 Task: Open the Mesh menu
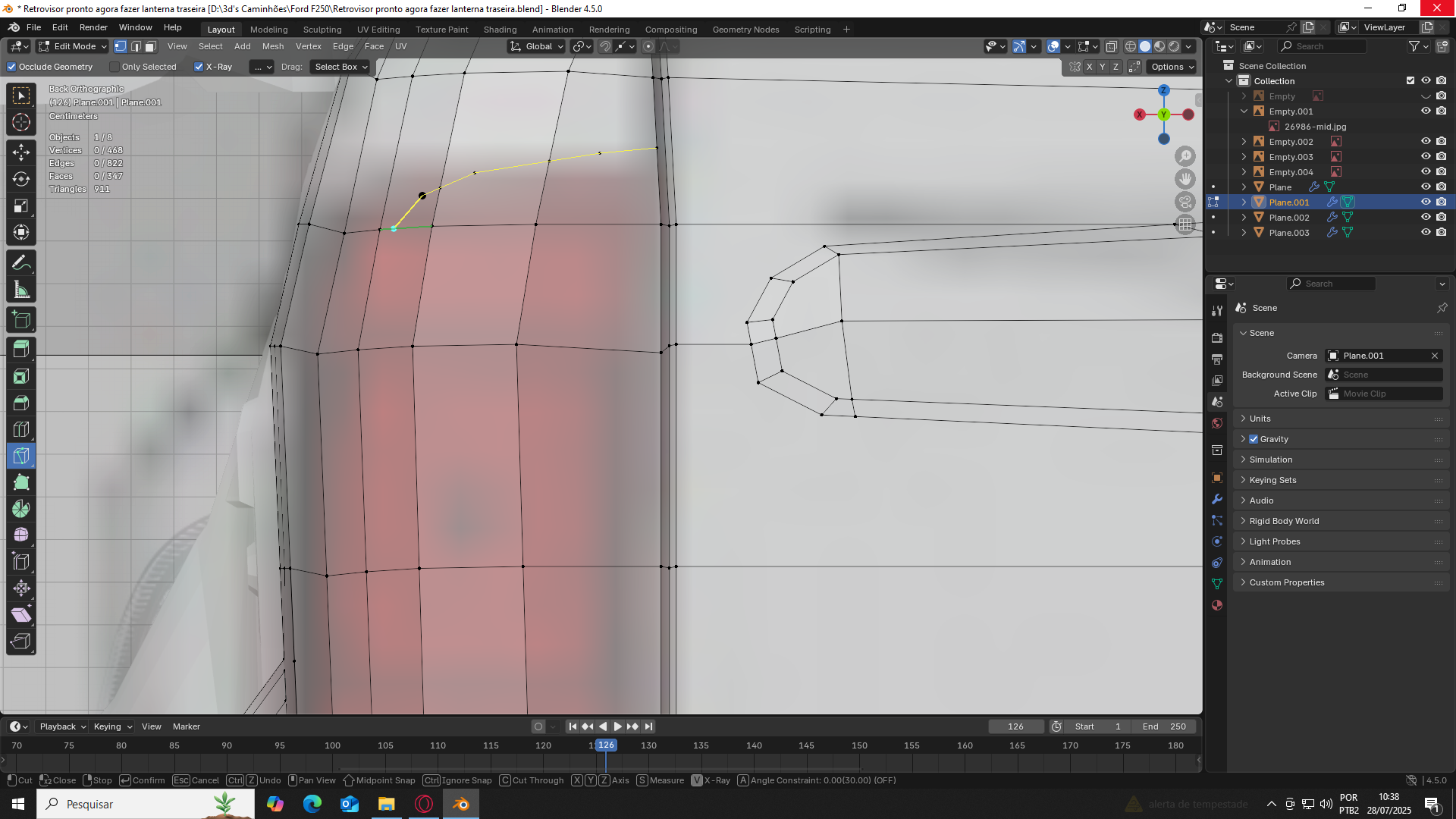click(272, 46)
